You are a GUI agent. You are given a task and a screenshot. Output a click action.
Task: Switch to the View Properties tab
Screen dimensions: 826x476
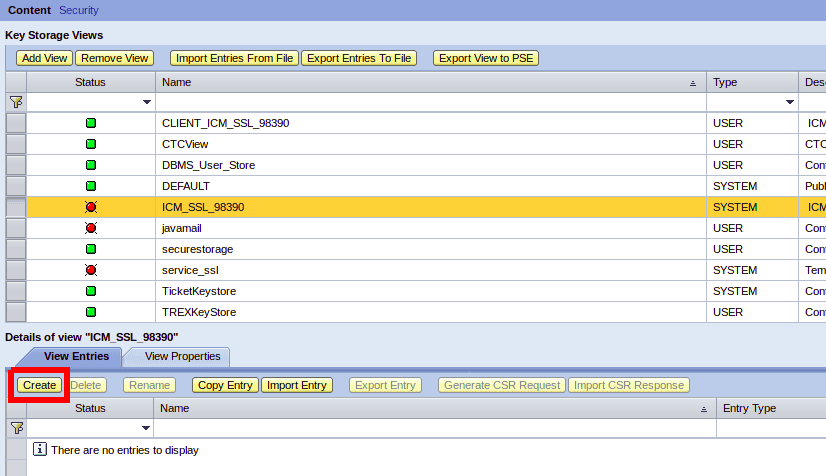pyautogui.click(x=182, y=356)
